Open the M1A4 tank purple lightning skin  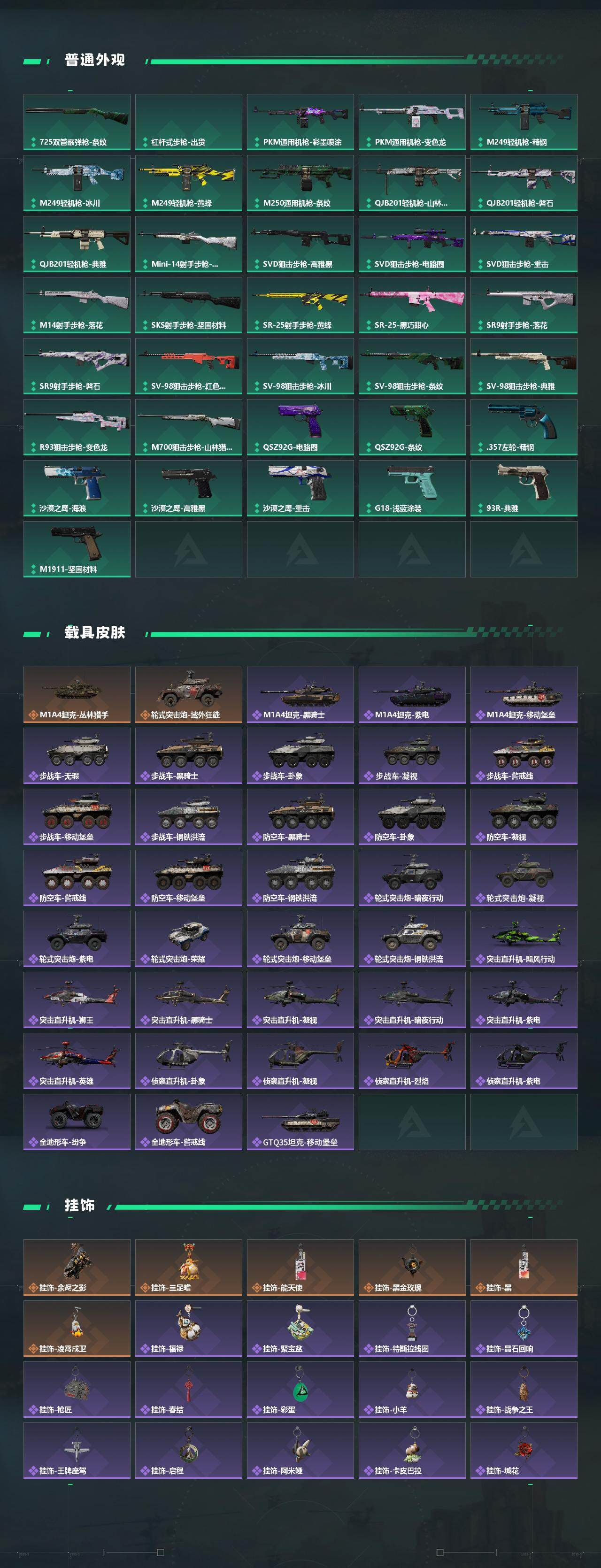pos(412,695)
